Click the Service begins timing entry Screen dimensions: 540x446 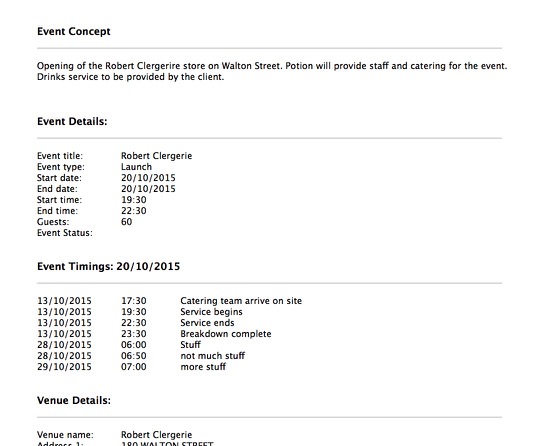(211, 312)
